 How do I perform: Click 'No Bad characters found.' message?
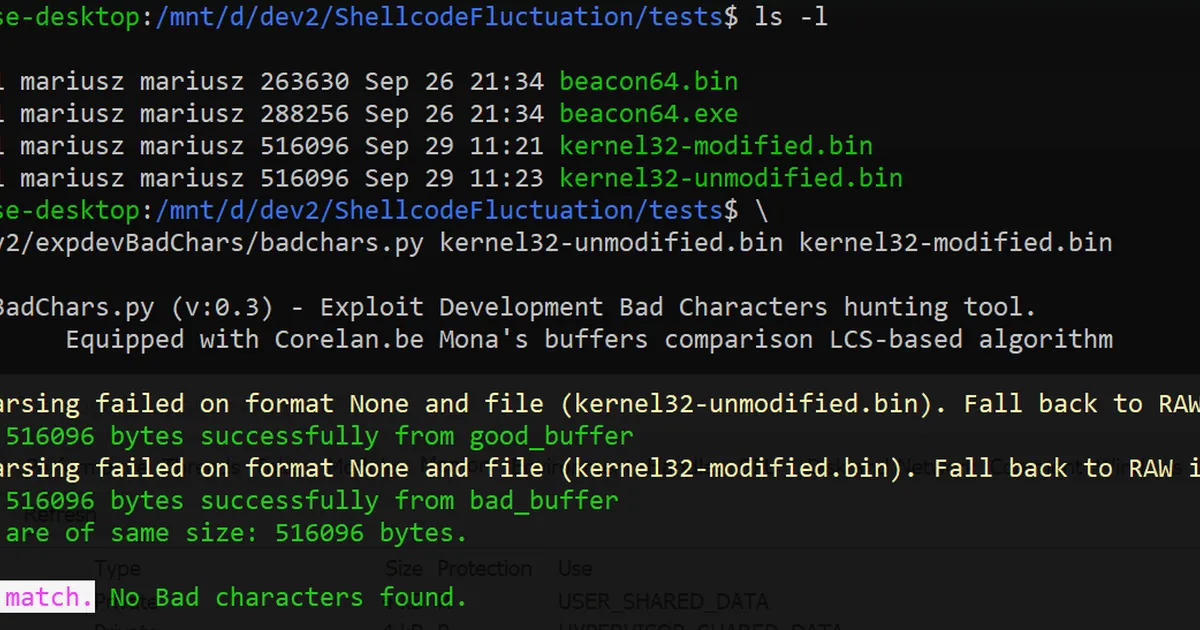pos(289,597)
